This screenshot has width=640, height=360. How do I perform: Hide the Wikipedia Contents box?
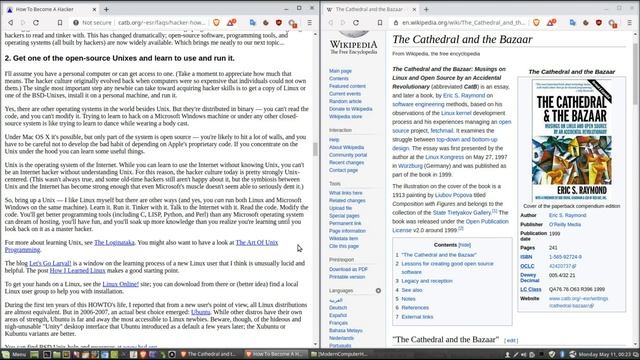(x=464, y=245)
